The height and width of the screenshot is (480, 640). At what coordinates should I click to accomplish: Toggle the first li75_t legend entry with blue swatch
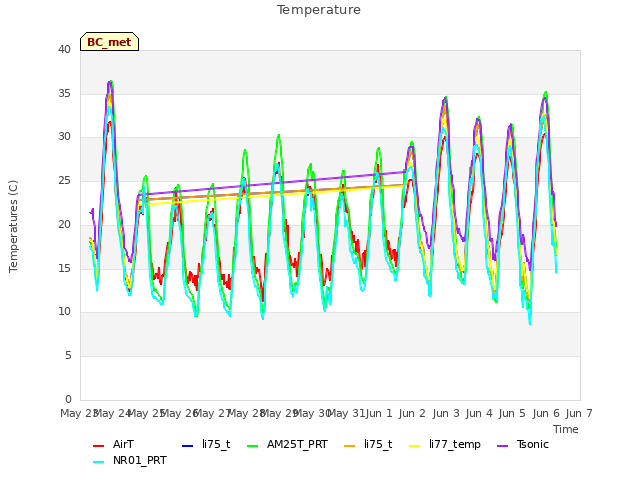pos(206,444)
